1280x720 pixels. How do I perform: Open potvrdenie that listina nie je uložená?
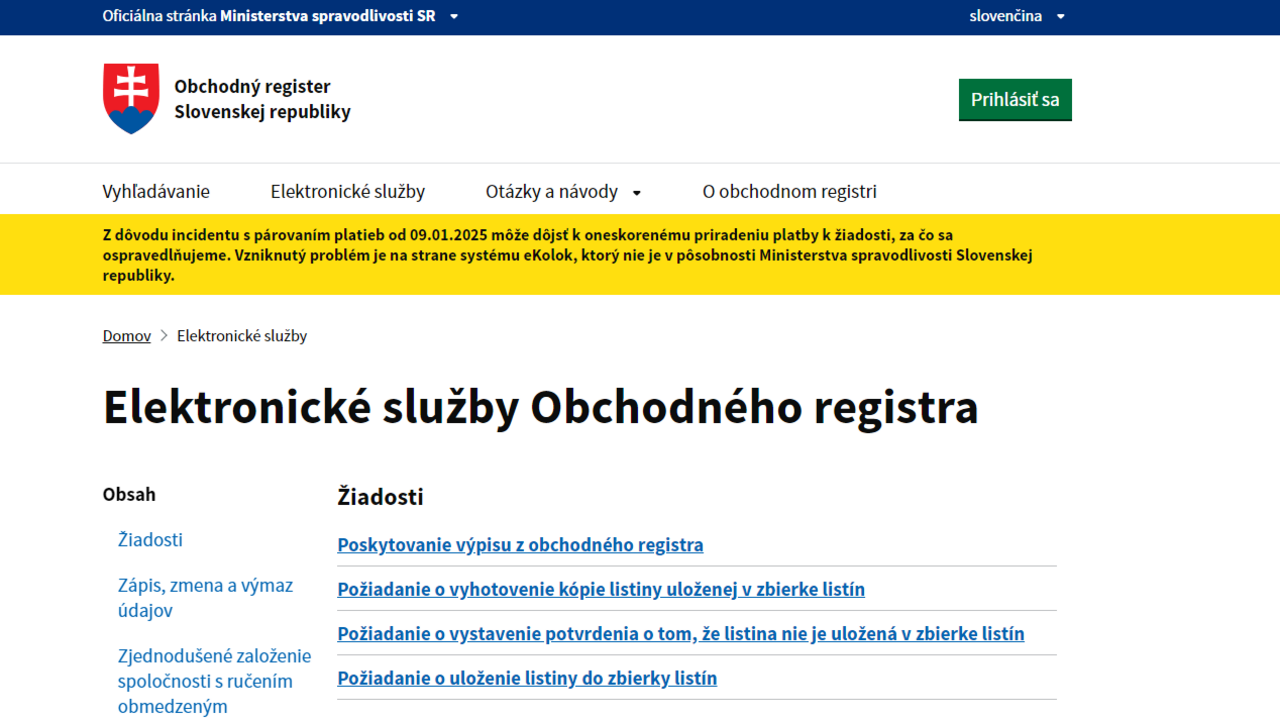[x=680, y=634]
